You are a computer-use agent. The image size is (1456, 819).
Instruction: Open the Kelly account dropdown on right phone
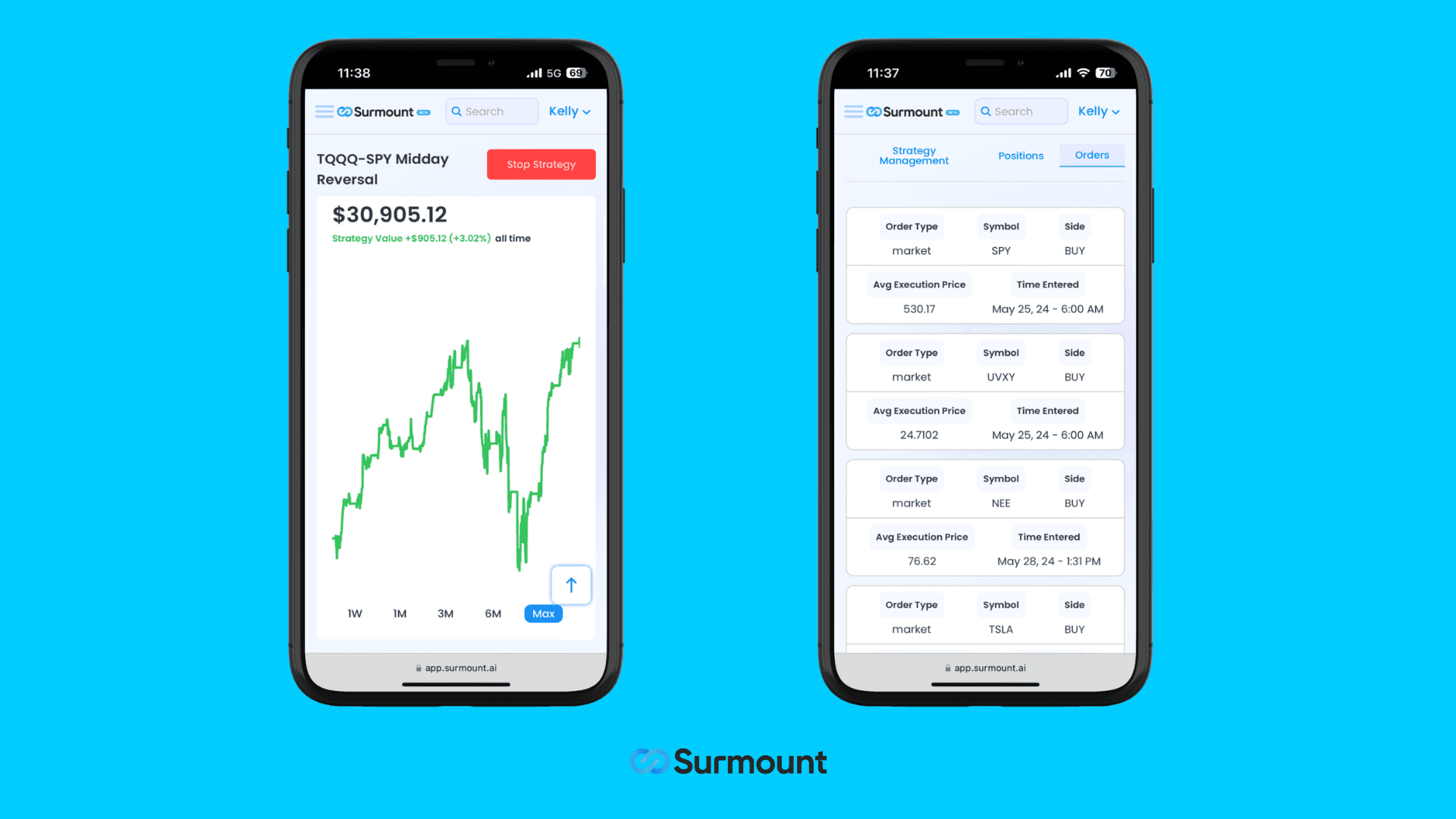(1098, 111)
